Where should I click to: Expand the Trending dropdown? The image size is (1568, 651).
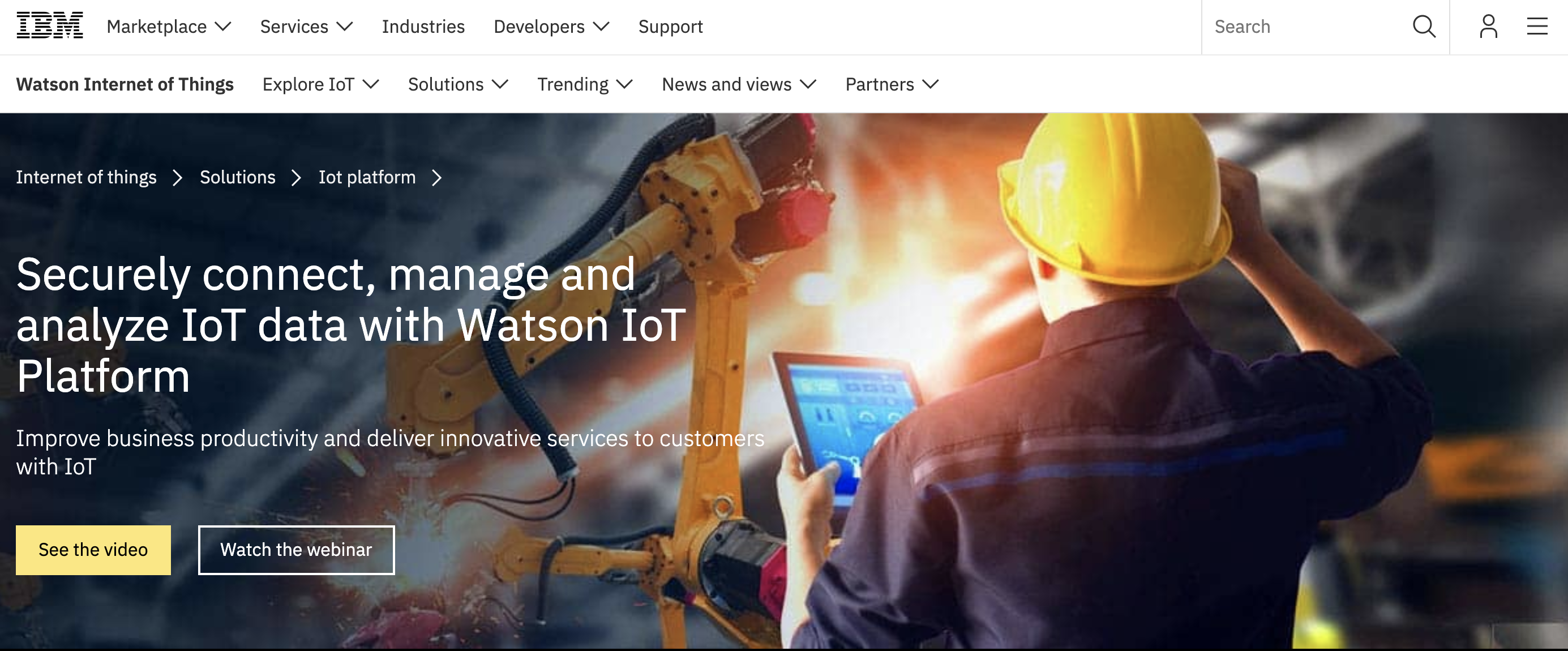(585, 84)
